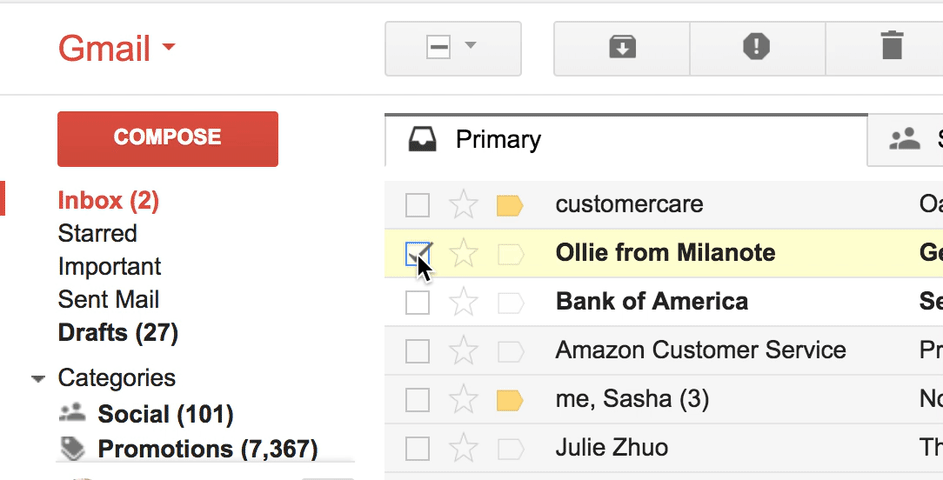Star the customercare email
The image size is (943, 480).
pyautogui.click(x=463, y=206)
